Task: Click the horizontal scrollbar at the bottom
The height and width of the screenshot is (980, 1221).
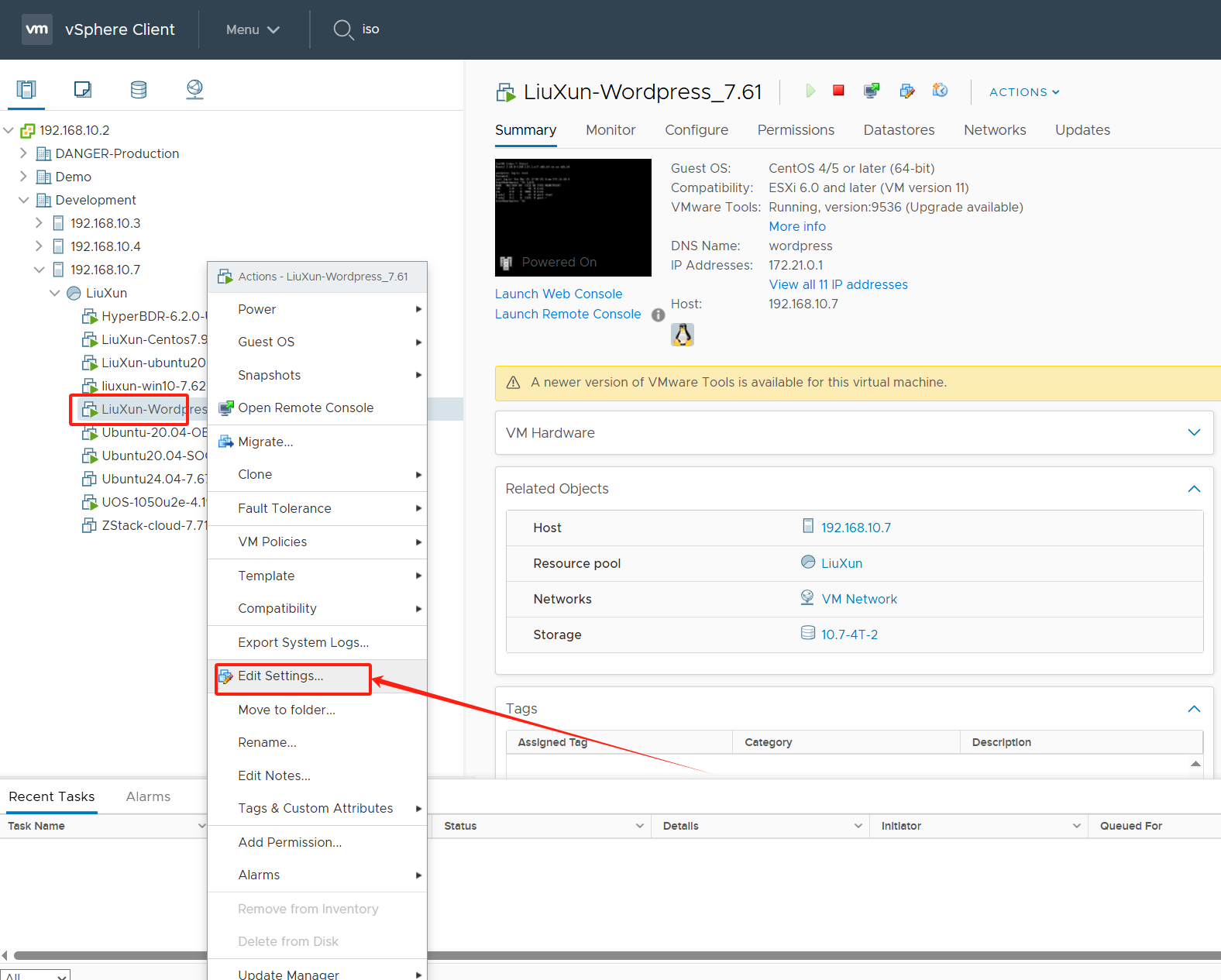Action: point(617,955)
